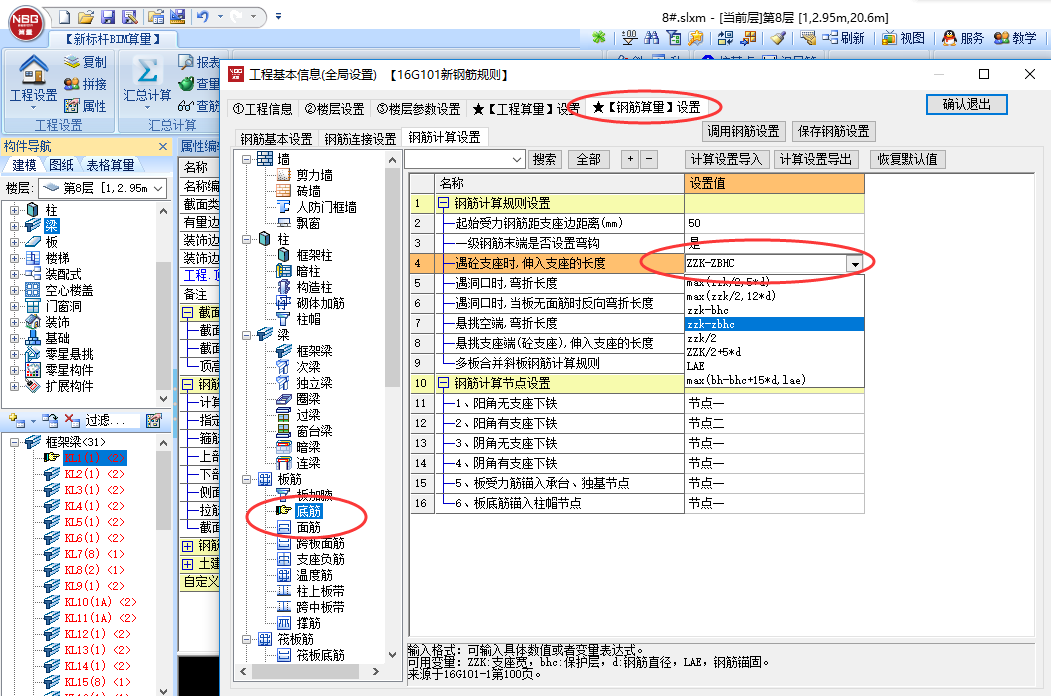1051x696 pixels.
Task: Click the 计算设置导出 button
Action: point(816,160)
